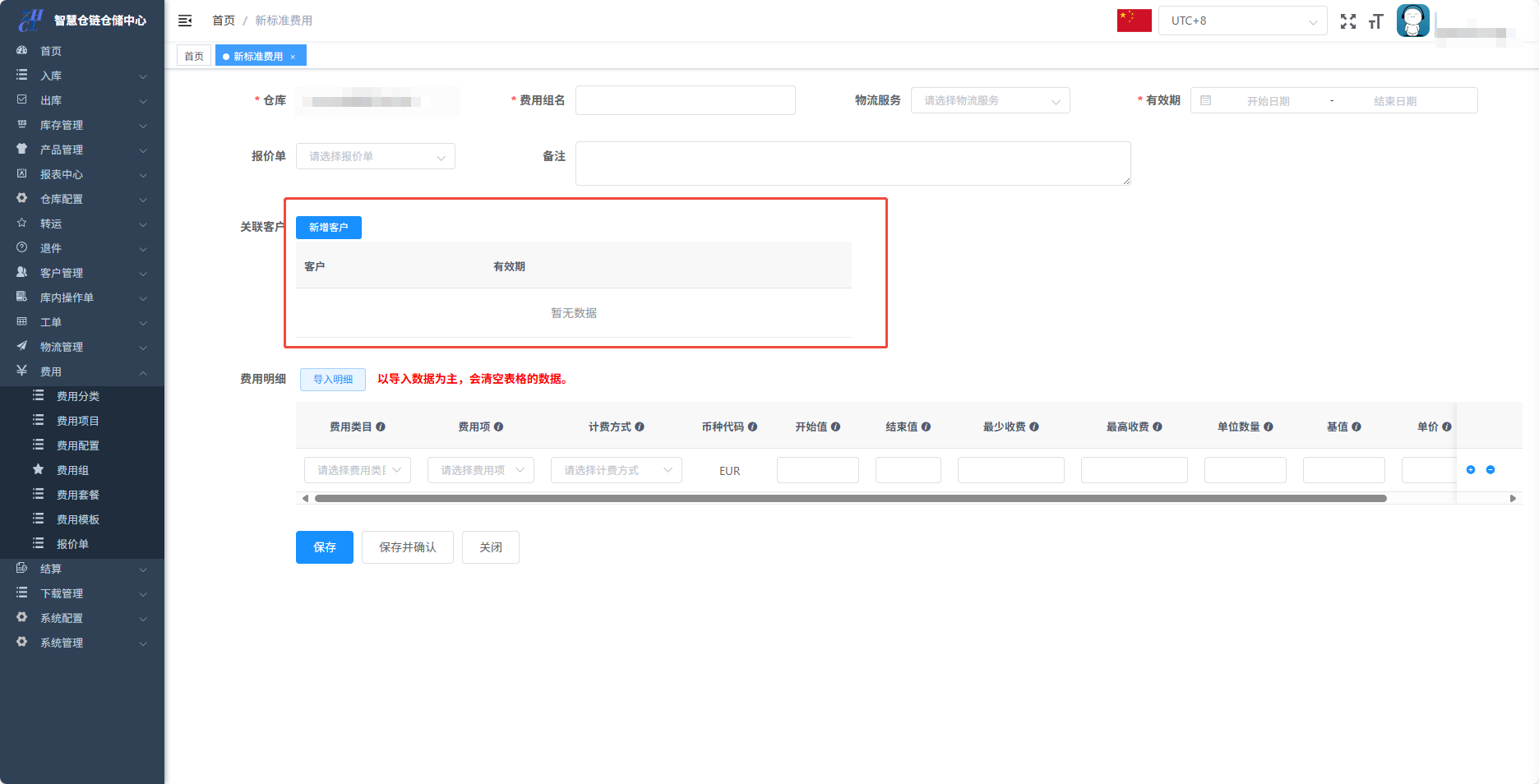Image resolution: width=1539 pixels, height=784 pixels.
Task: Open 费用模板 submenu item
Action: pyautogui.click(x=82, y=519)
